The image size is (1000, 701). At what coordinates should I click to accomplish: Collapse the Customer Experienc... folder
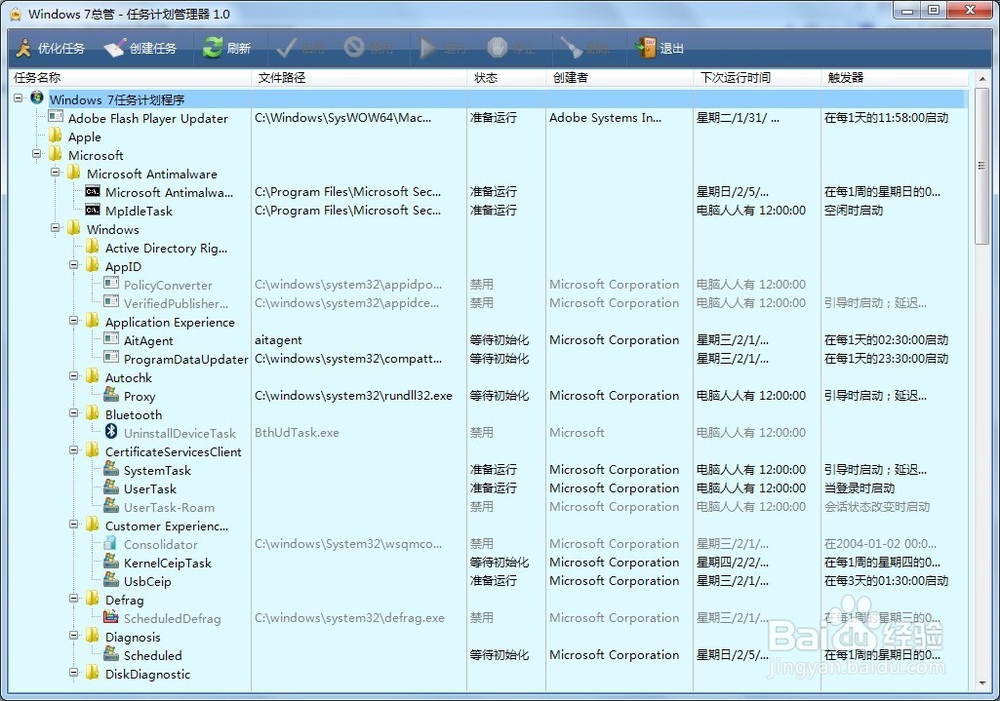(74, 524)
